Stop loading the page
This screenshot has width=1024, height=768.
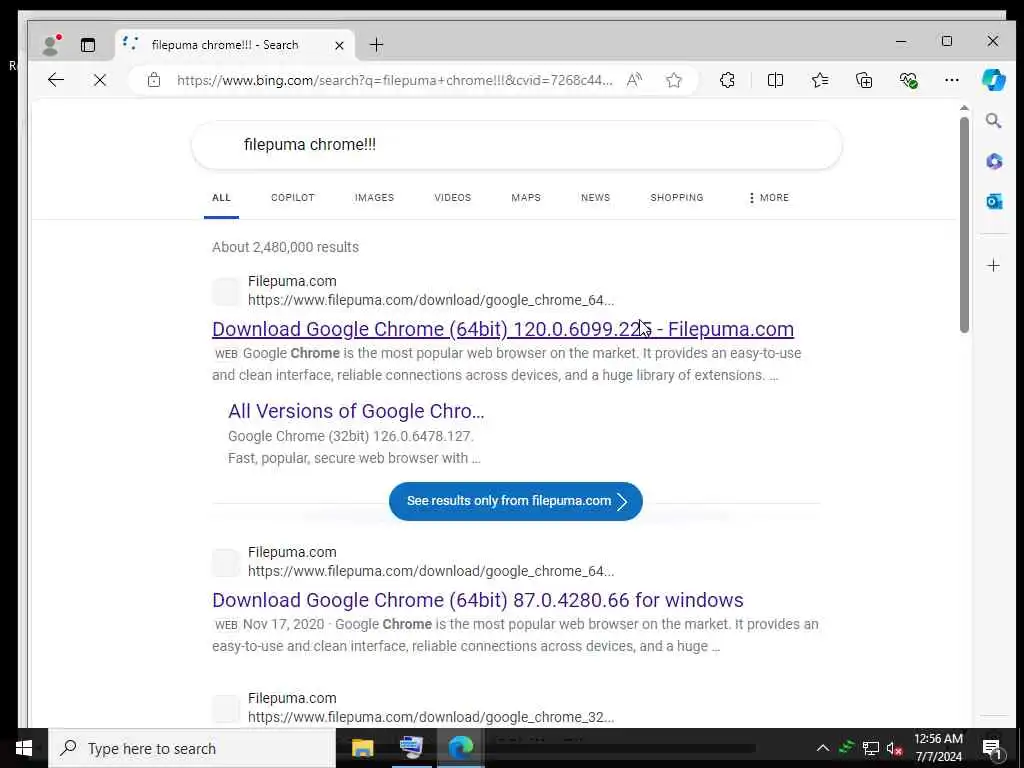99,80
